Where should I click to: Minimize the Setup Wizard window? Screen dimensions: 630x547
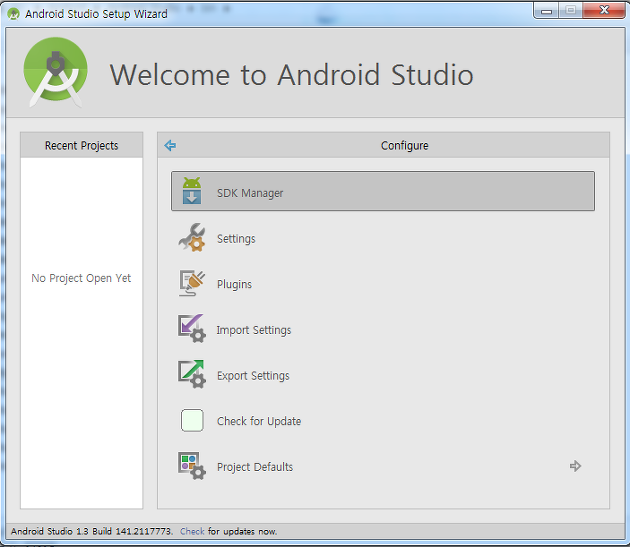(546, 10)
